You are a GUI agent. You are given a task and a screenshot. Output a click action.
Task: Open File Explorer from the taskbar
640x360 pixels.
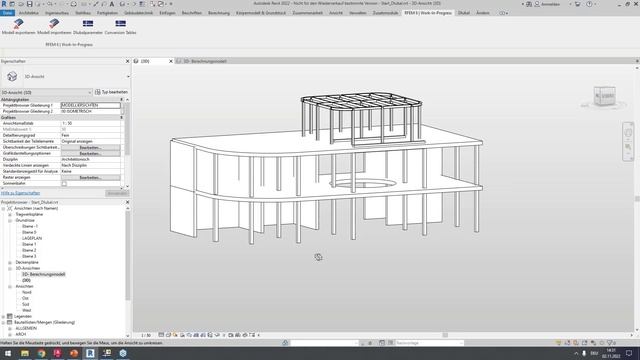click(25, 353)
